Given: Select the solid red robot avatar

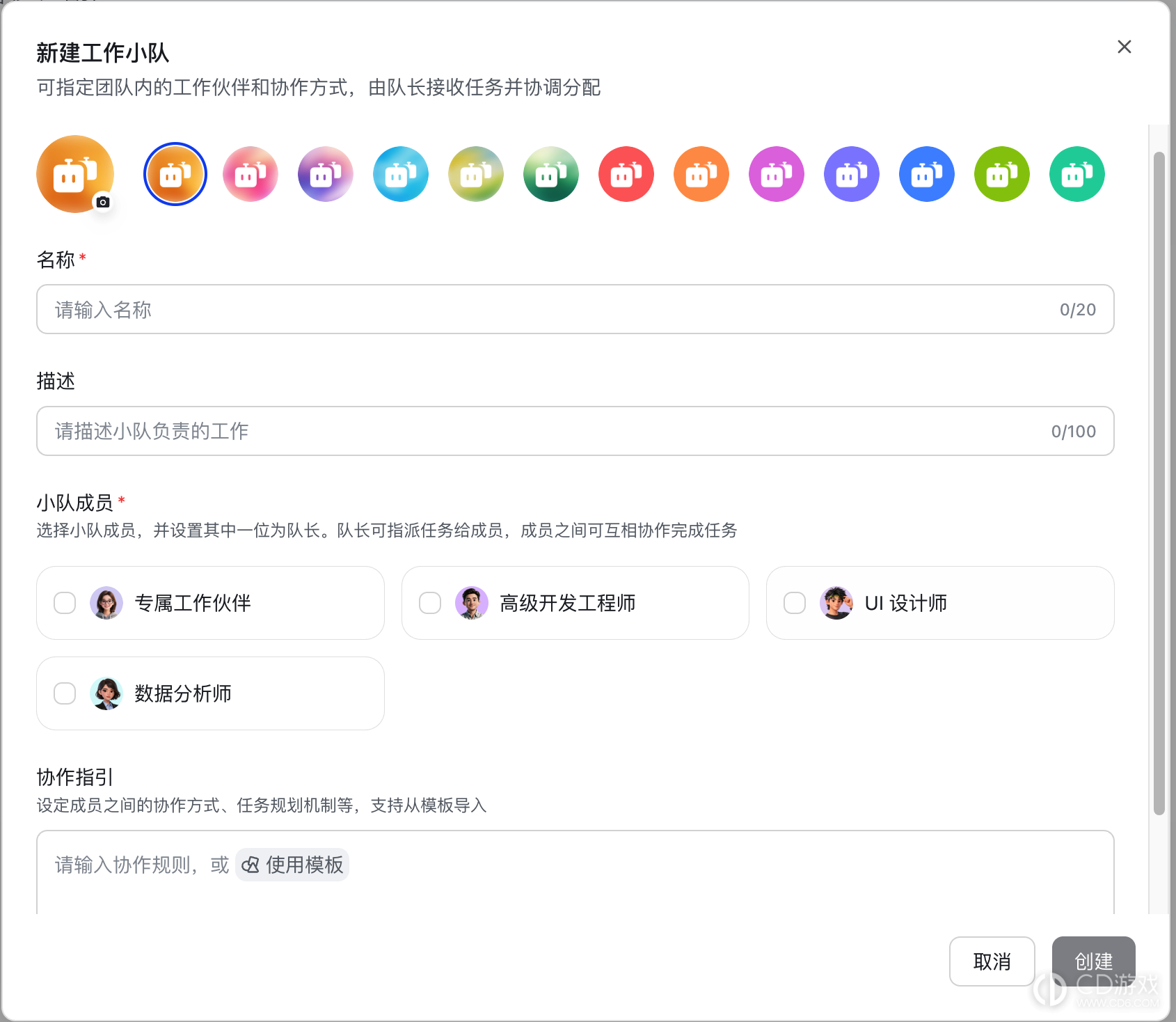Looking at the screenshot, I should tap(626, 174).
